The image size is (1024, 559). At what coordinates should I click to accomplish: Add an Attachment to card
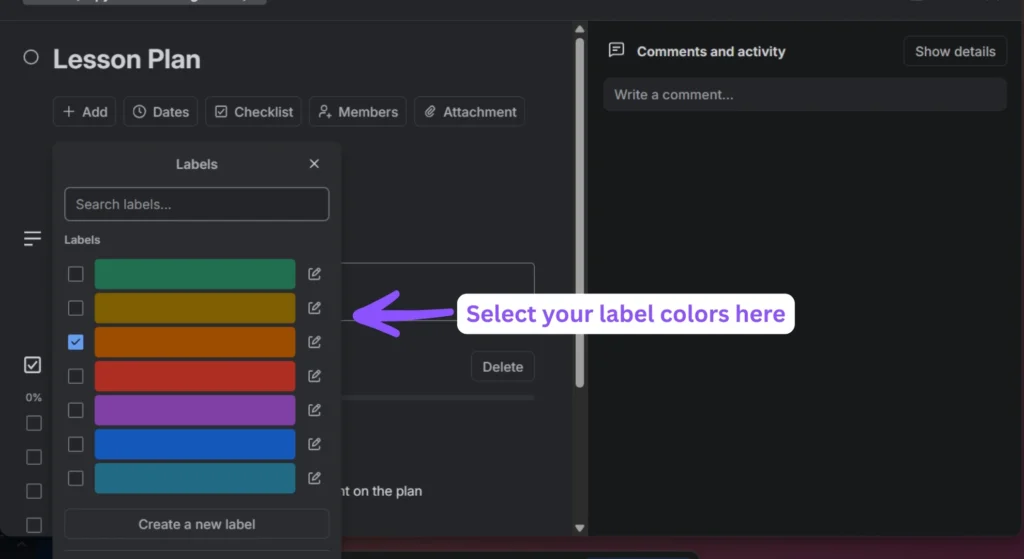pos(470,112)
